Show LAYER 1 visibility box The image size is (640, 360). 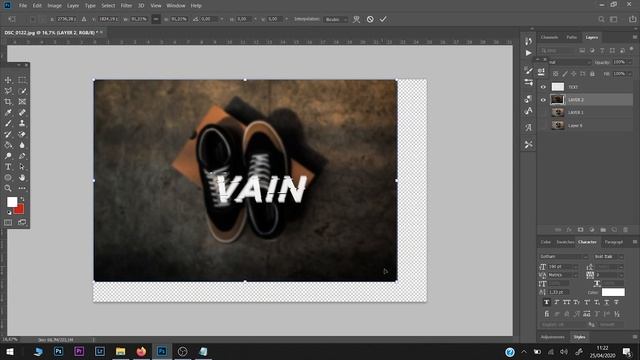[543, 112]
